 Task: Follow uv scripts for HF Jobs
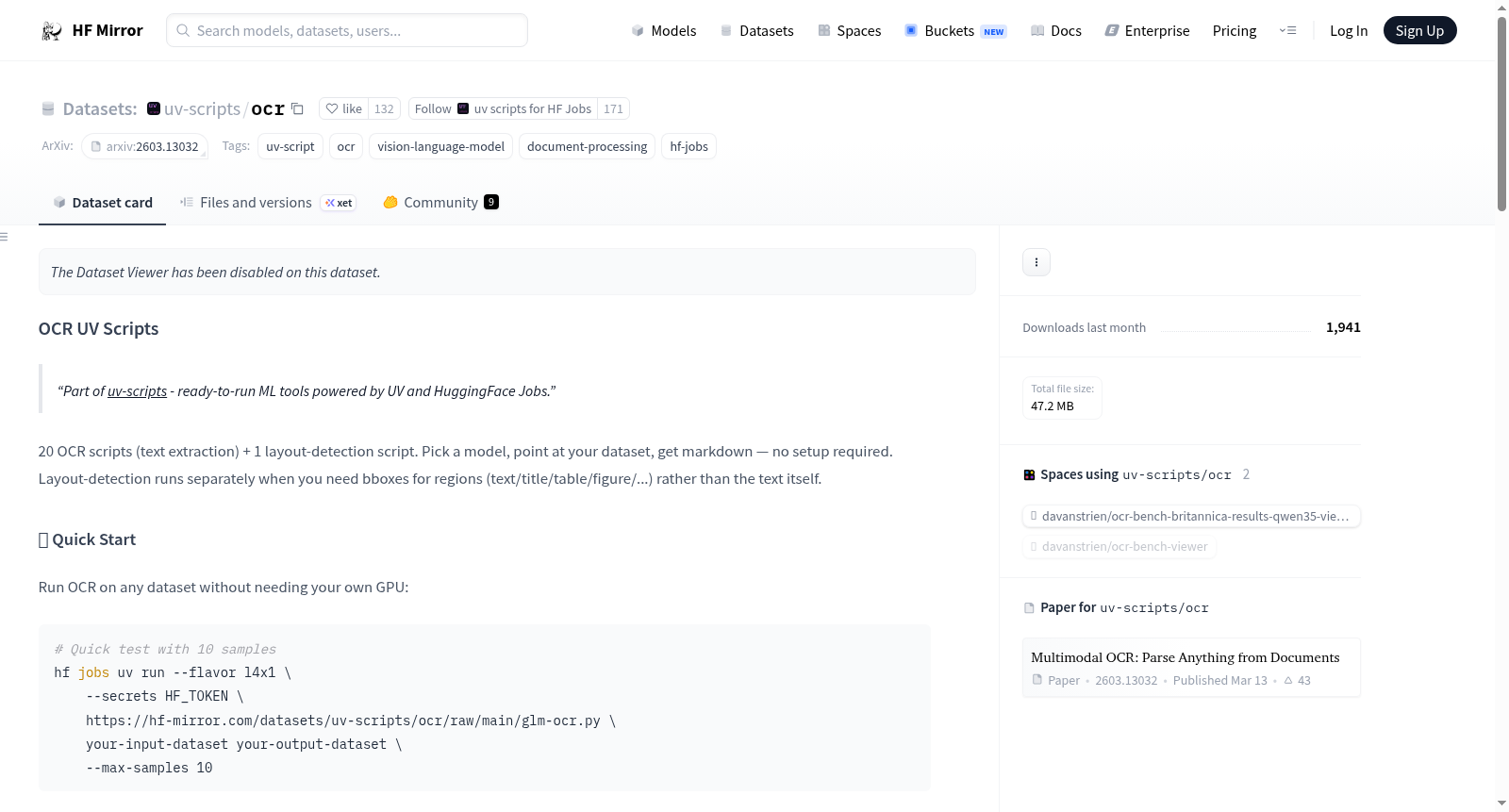[x=503, y=108]
